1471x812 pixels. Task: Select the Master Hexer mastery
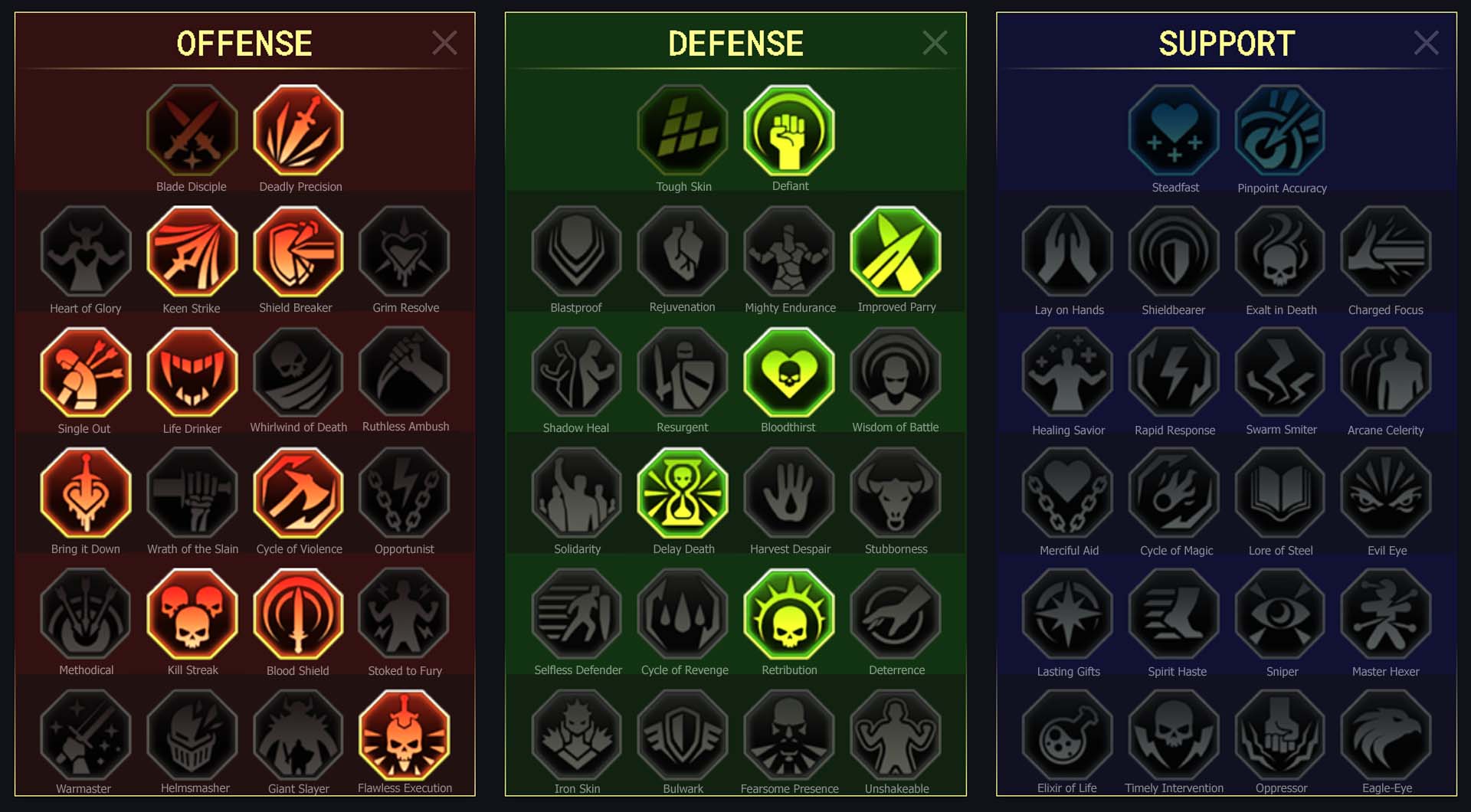click(x=1386, y=614)
